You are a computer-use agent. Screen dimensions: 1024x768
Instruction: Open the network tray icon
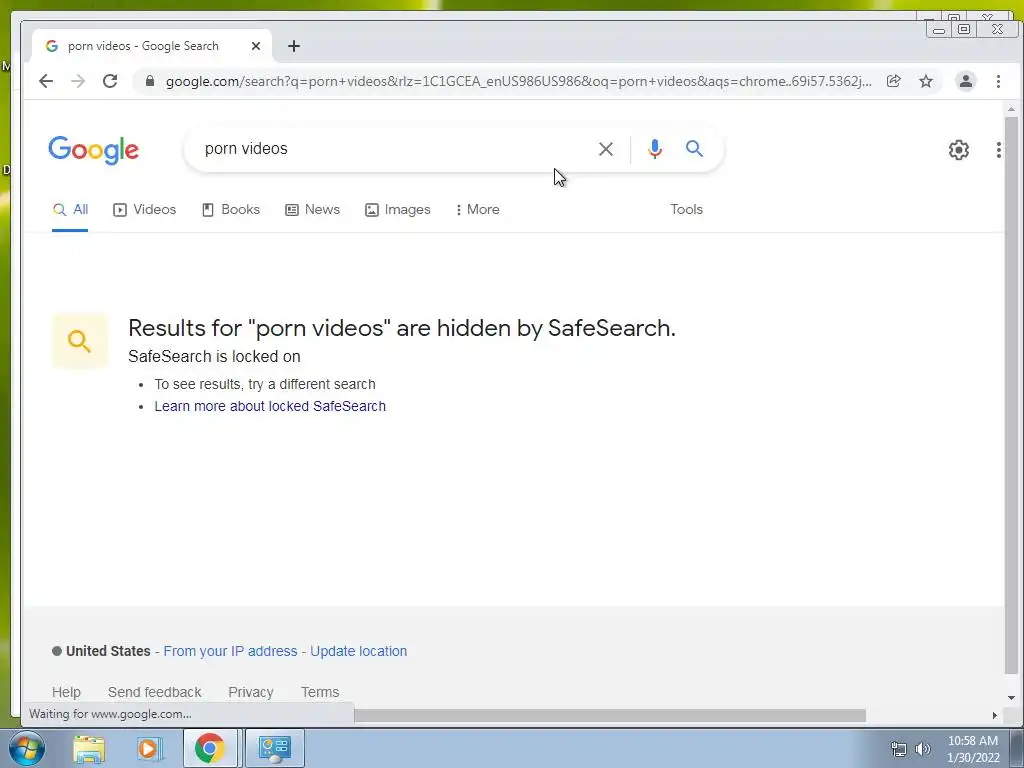tap(899, 749)
